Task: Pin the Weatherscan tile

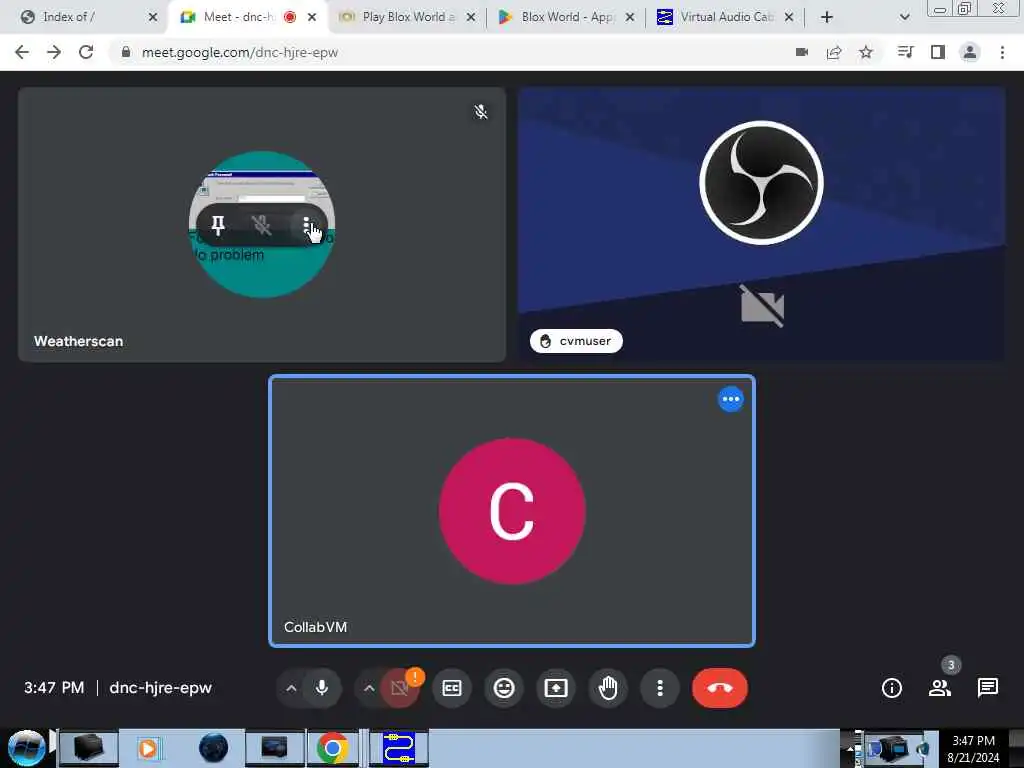Action: point(218,225)
